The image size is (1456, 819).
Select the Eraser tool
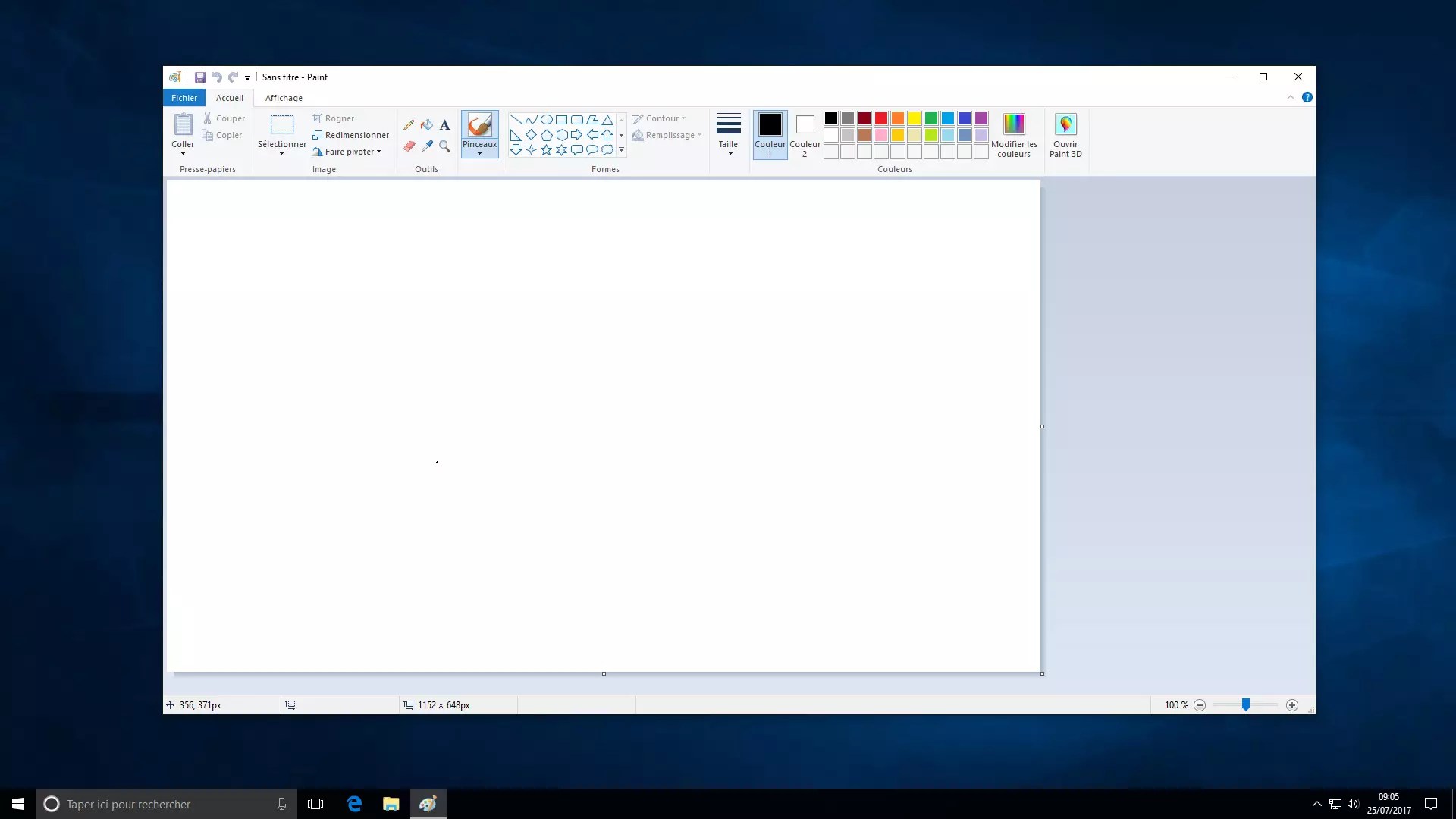tap(409, 146)
